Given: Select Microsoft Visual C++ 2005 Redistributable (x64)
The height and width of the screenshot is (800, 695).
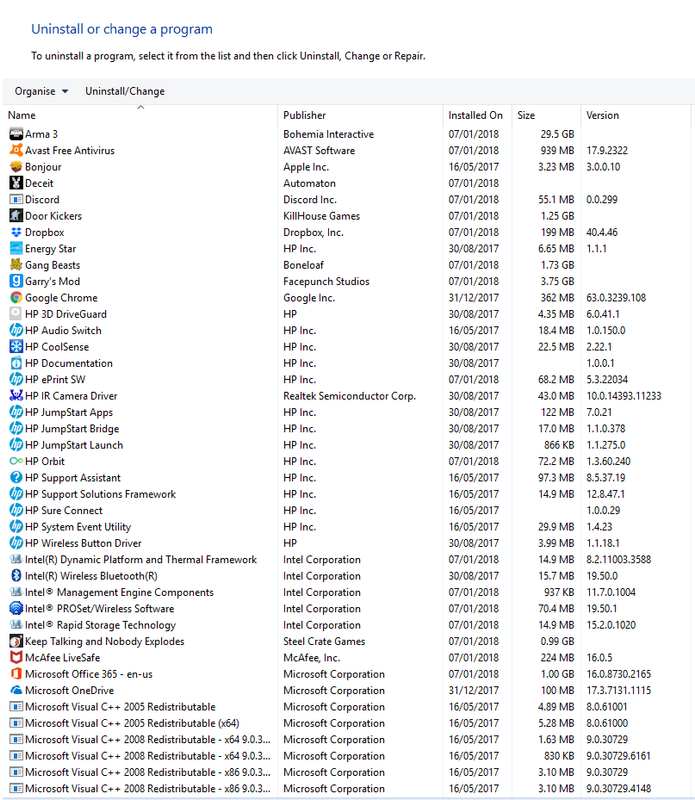Looking at the screenshot, I should (x=347, y=723).
